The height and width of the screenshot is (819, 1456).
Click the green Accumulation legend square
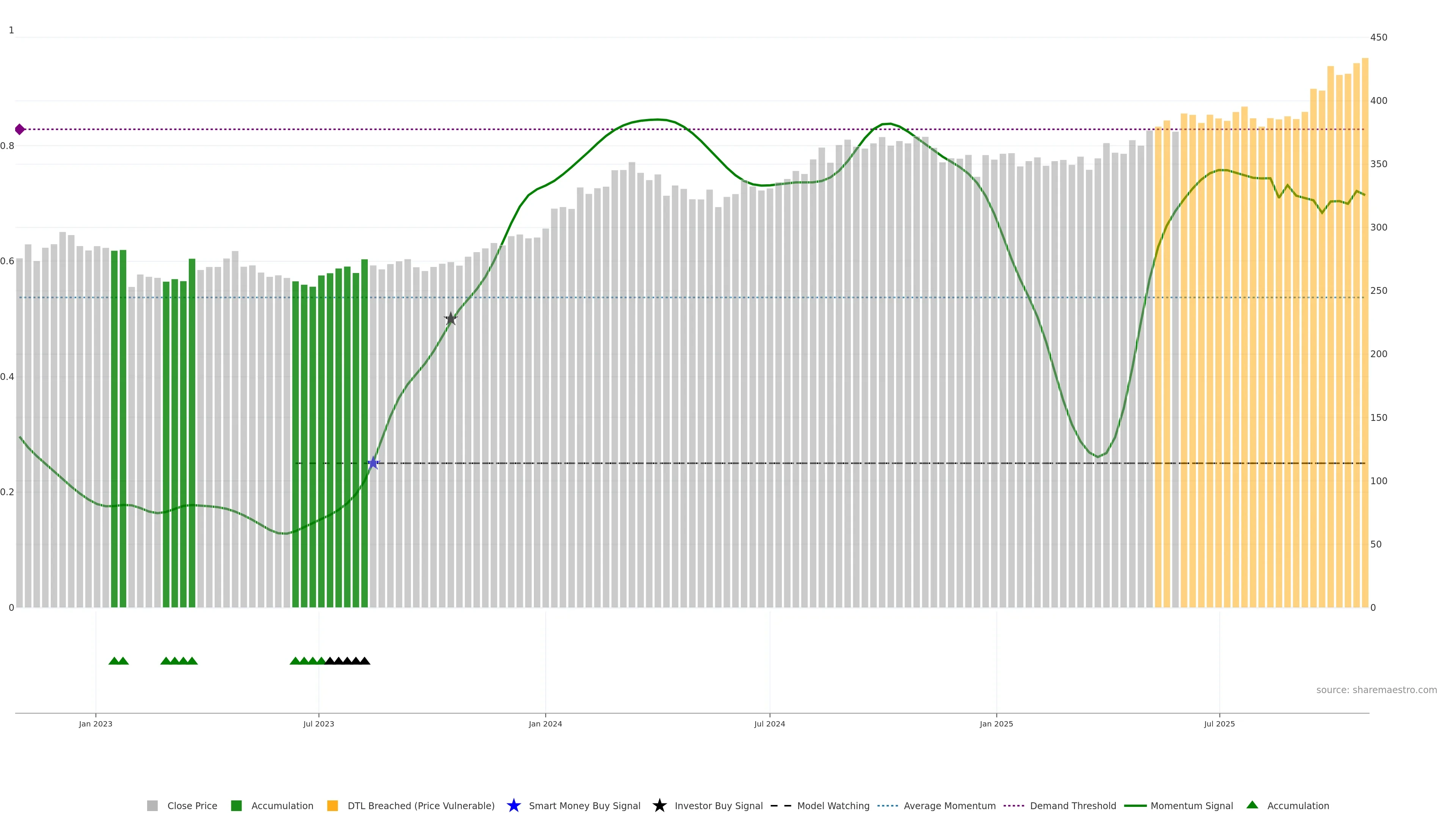236,805
